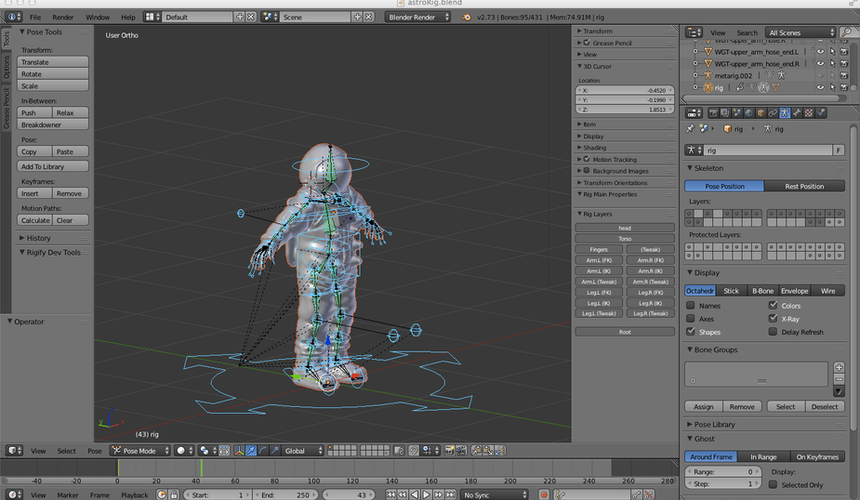860x500 pixels.
Task: Open the Armature data properties tab
Action: click(x=784, y=113)
